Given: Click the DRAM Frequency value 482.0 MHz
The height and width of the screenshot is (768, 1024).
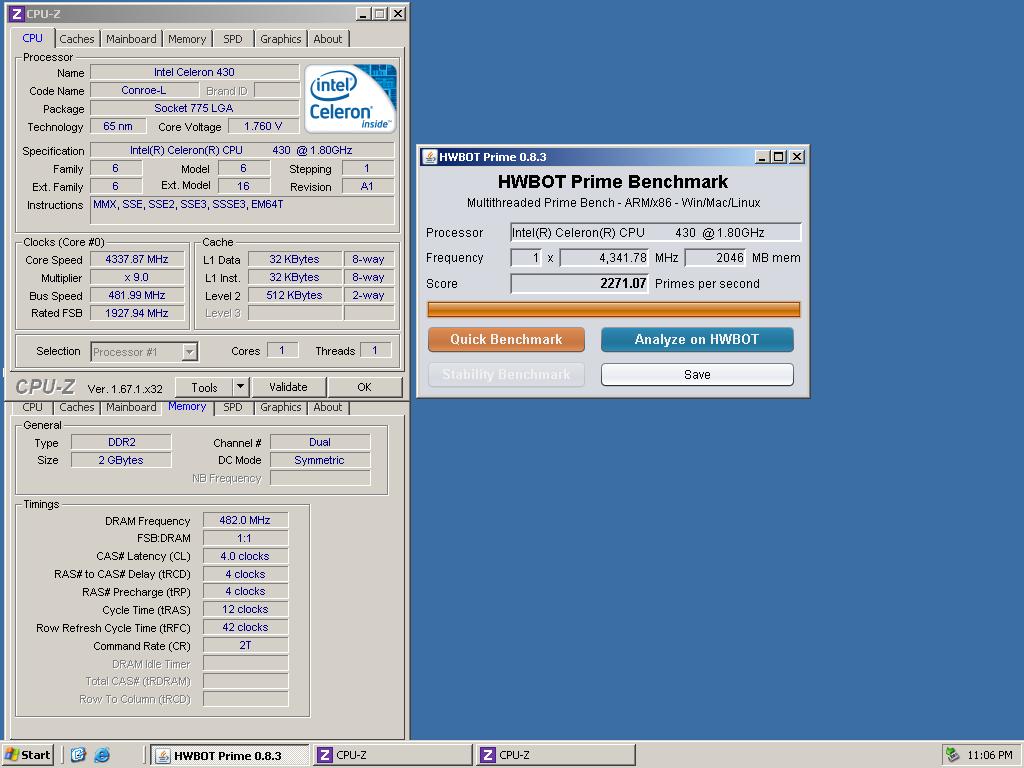Looking at the screenshot, I should pyautogui.click(x=245, y=520).
